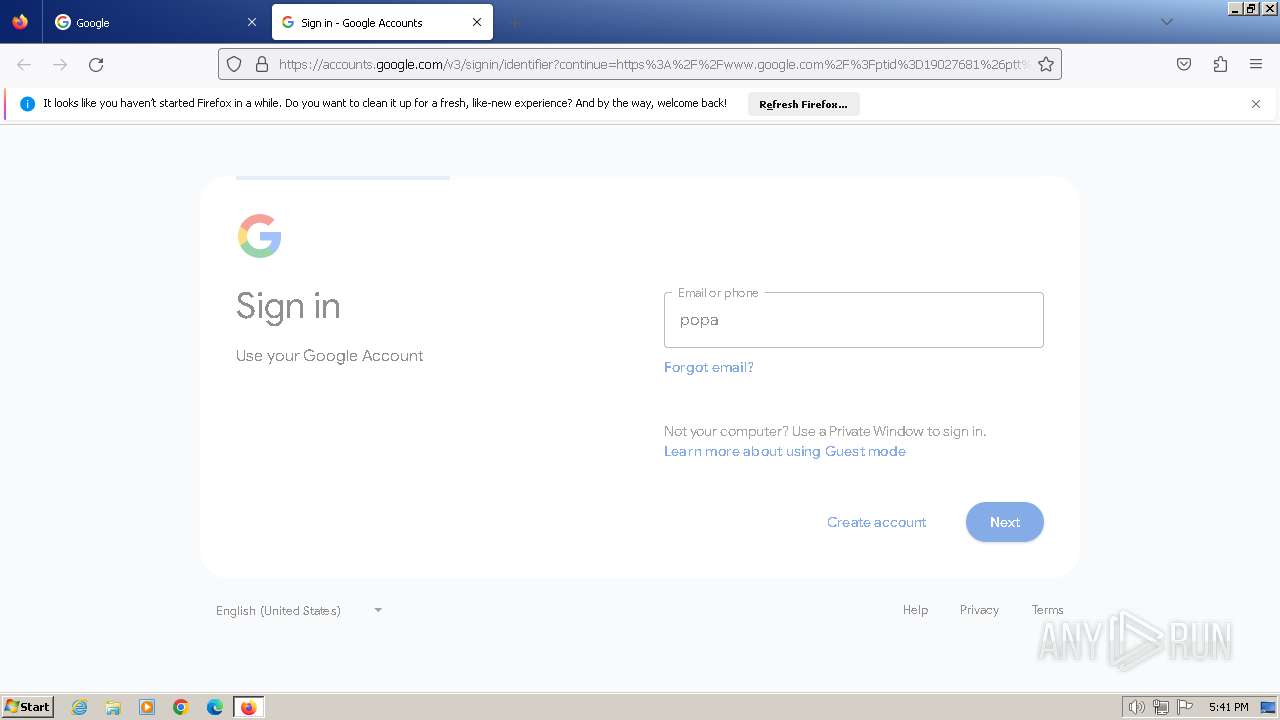Select the Firefox taskbar button
Viewport: 1280px width, 720px height.
[x=248, y=707]
